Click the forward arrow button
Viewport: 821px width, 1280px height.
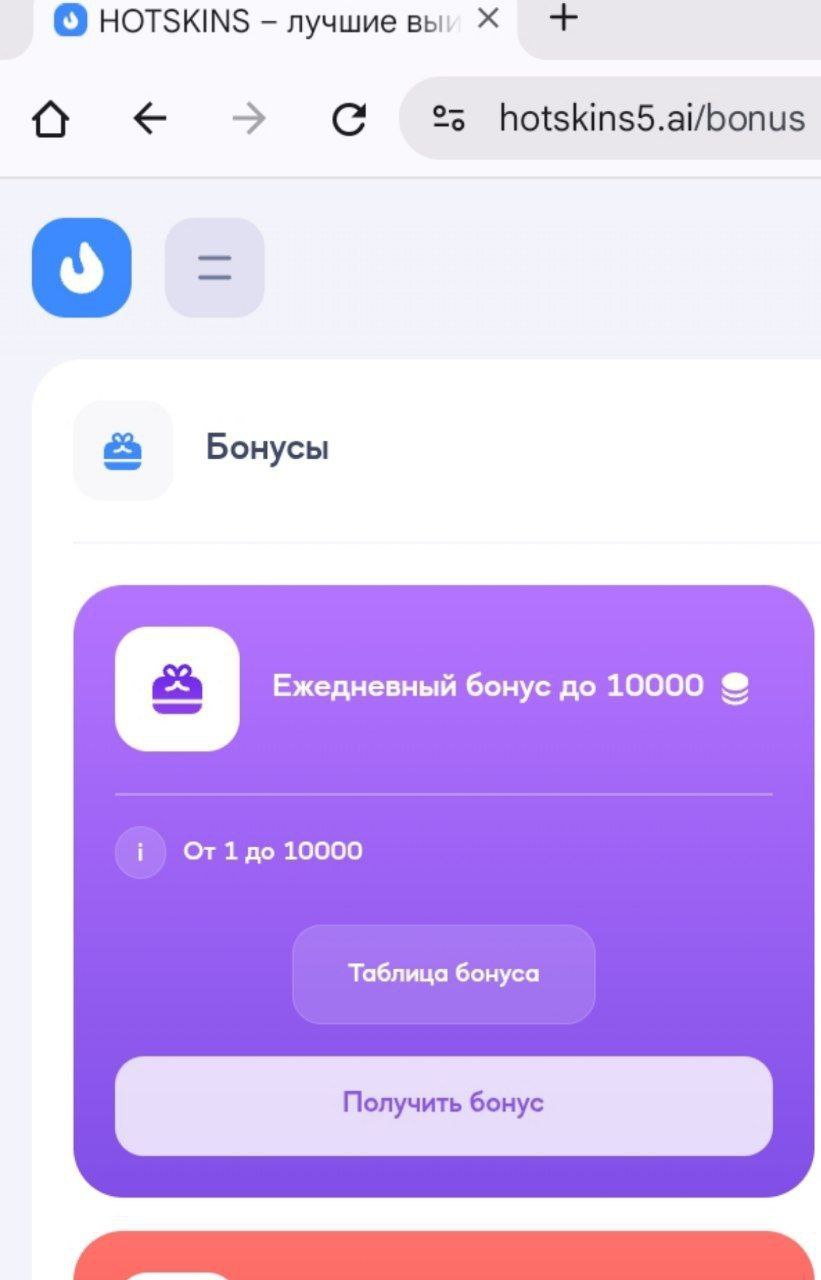tap(249, 120)
